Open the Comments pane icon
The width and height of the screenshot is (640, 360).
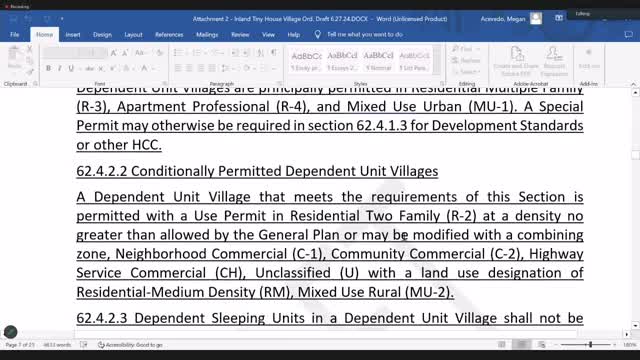[x=629, y=35]
